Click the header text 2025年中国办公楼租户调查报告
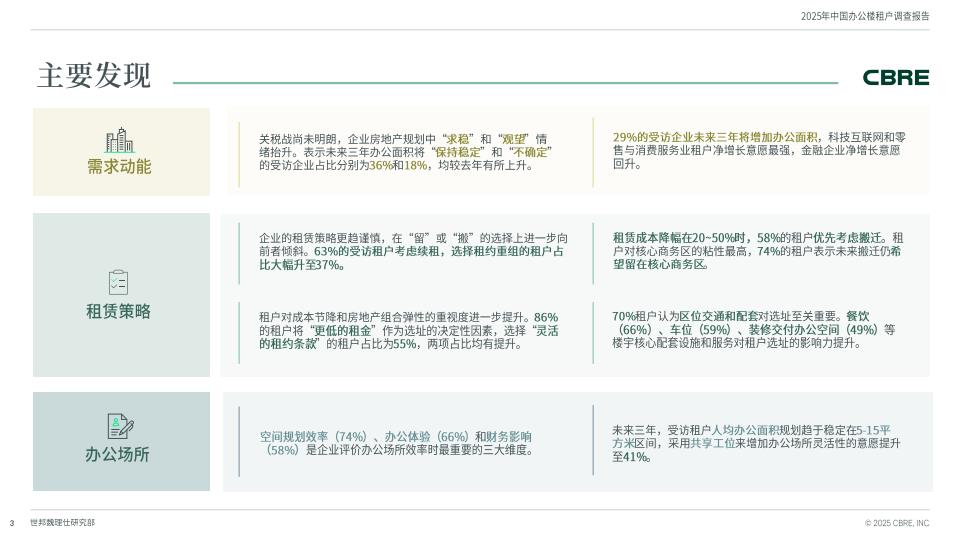The image size is (960, 540). coord(865,16)
